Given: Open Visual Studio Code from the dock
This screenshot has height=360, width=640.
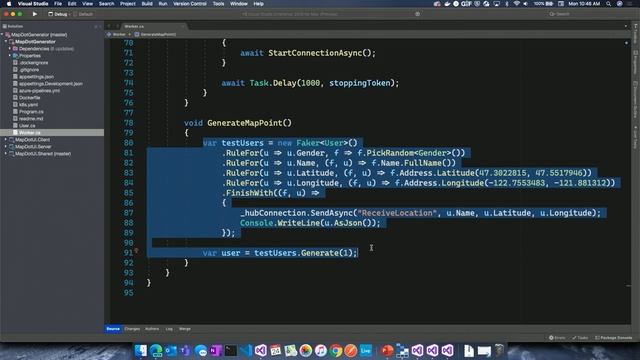Looking at the screenshot, I should coord(246,350).
